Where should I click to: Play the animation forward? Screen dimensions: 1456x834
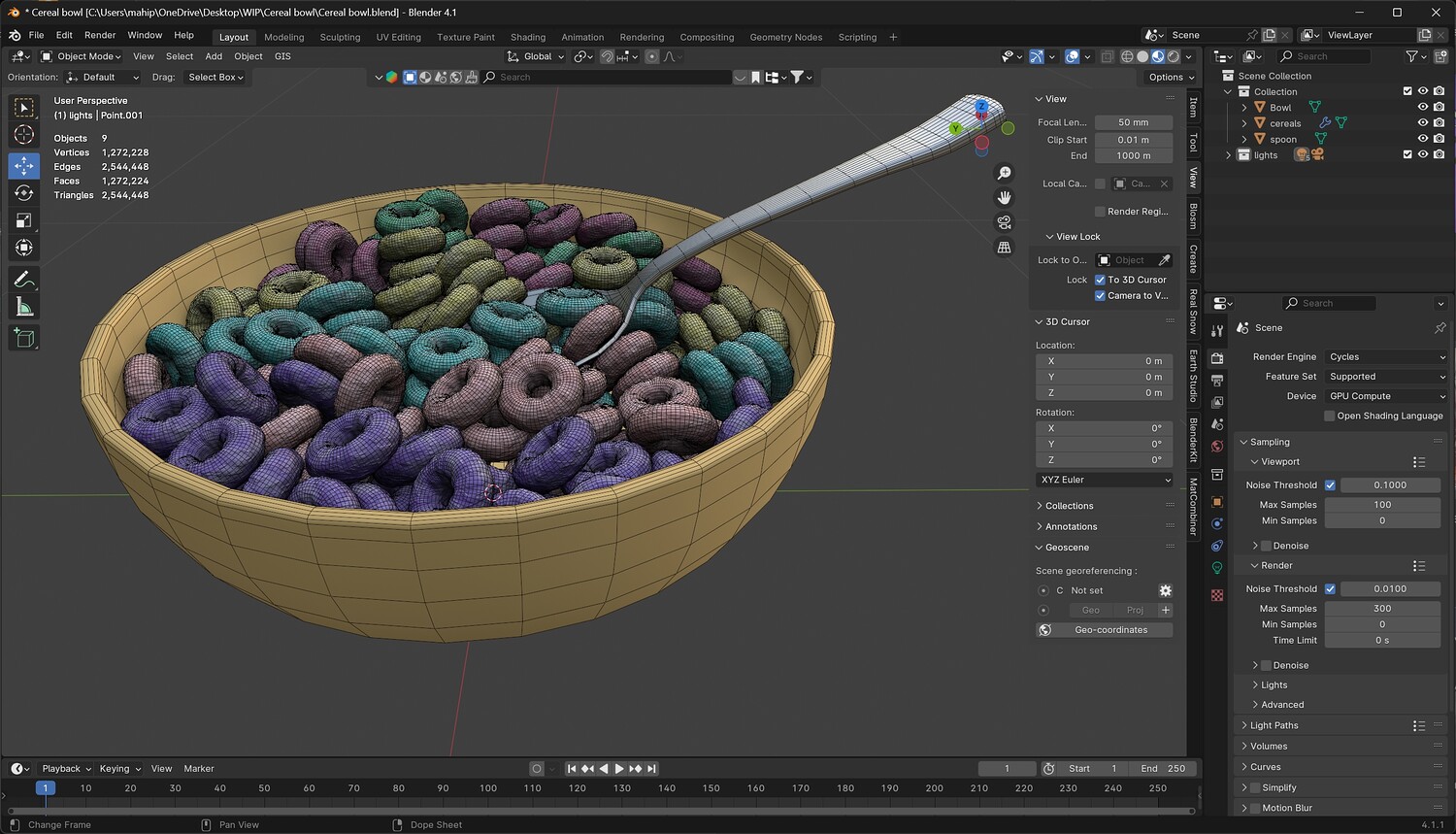click(x=619, y=768)
